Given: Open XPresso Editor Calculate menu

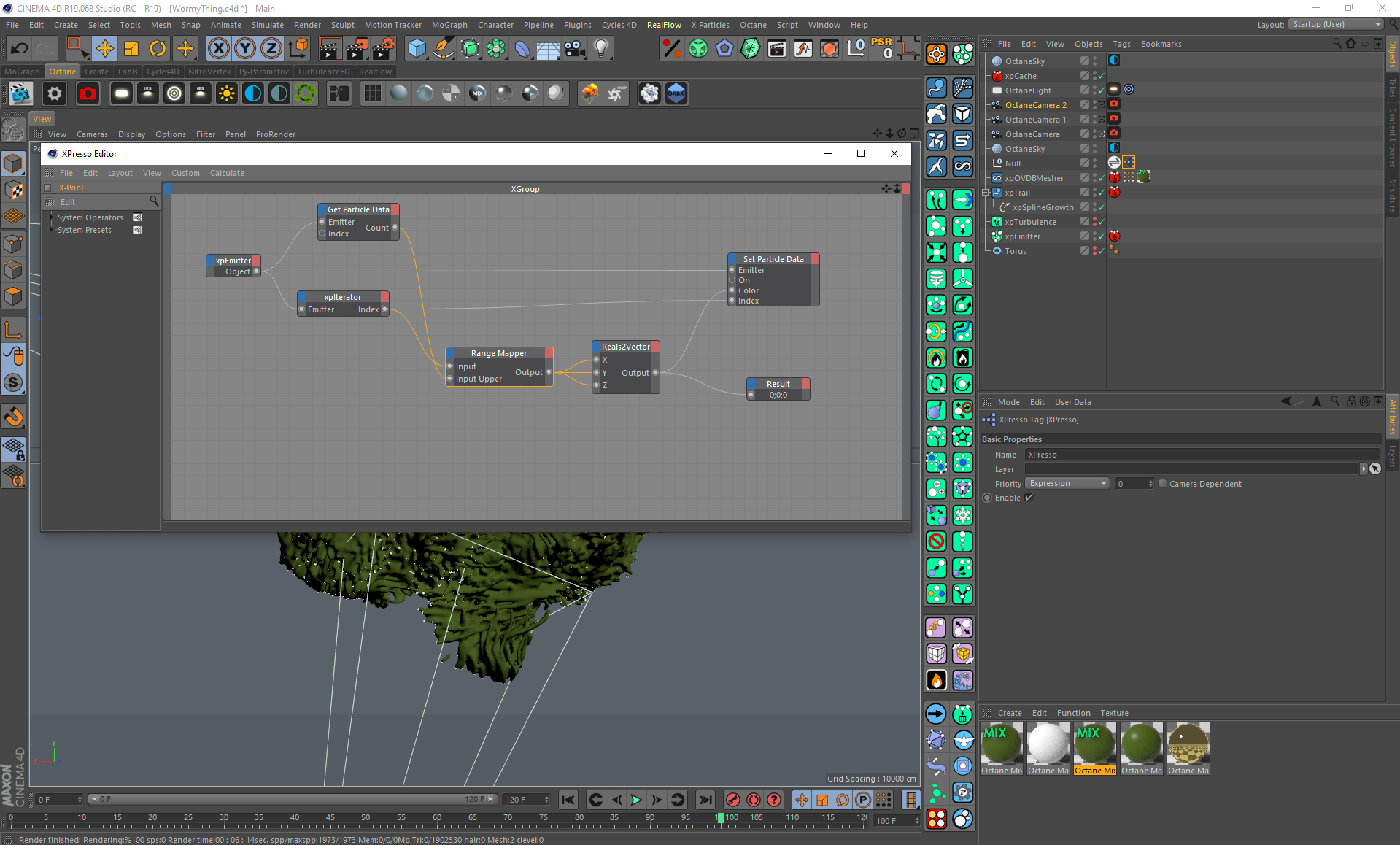Looking at the screenshot, I should (227, 173).
